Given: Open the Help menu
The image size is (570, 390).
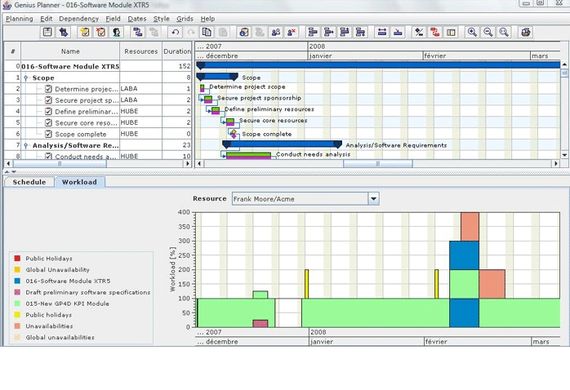Looking at the screenshot, I should click(208, 19).
